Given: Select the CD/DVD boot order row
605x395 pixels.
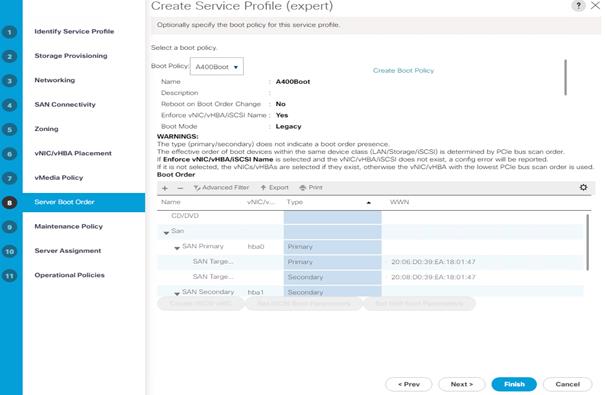Looking at the screenshot, I should pos(370,216).
